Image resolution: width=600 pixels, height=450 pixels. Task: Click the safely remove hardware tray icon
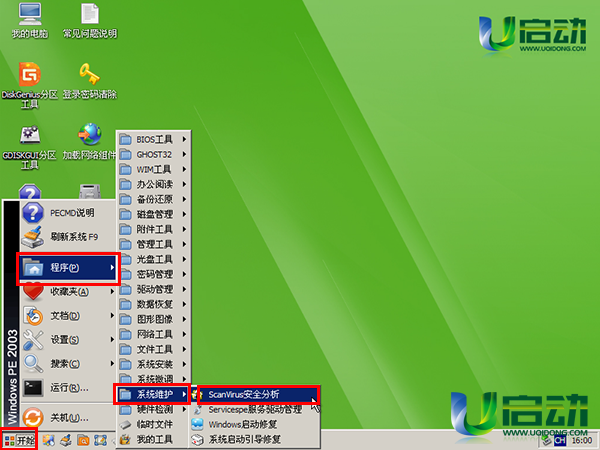546,441
